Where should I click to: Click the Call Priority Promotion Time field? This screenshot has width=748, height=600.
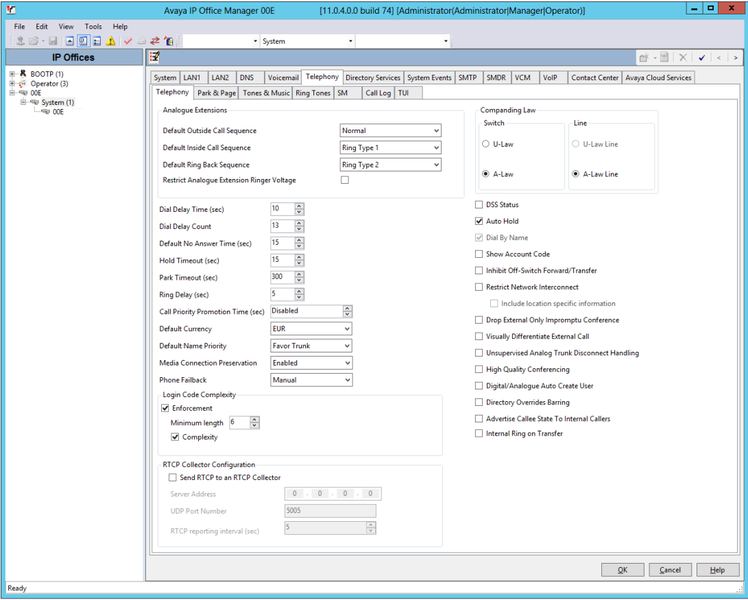coord(311,311)
